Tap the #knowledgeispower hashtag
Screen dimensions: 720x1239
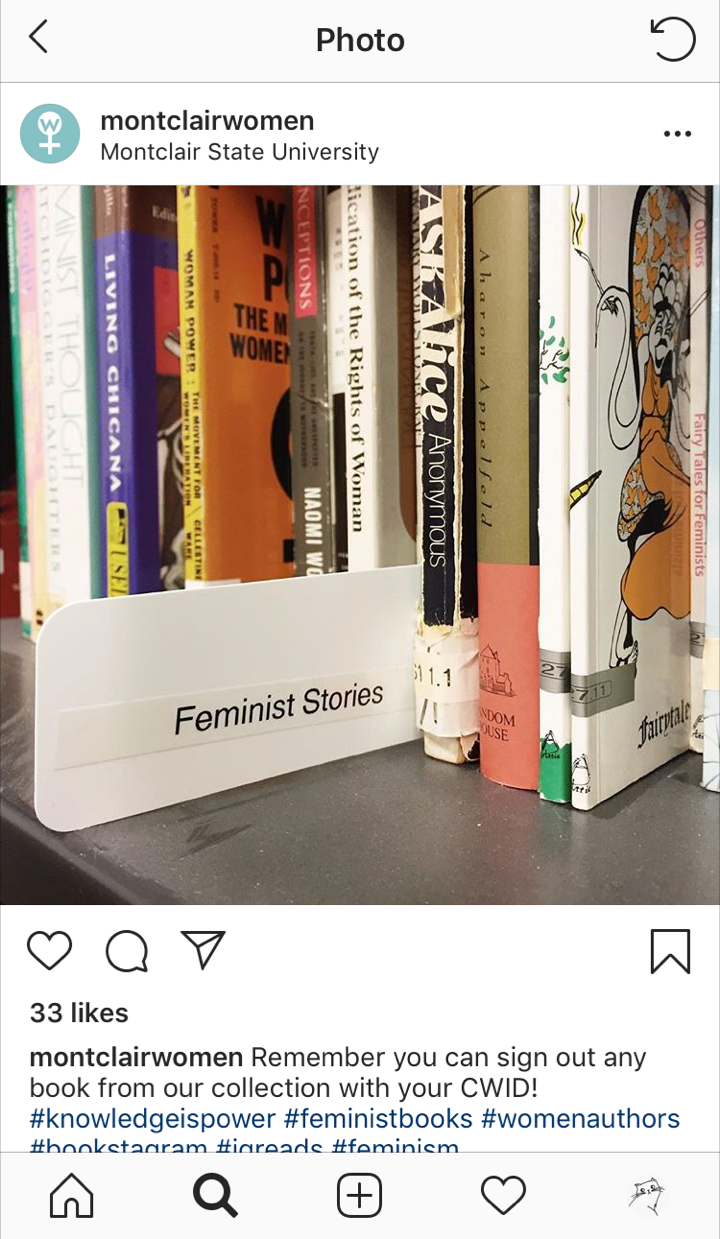(x=152, y=1118)
